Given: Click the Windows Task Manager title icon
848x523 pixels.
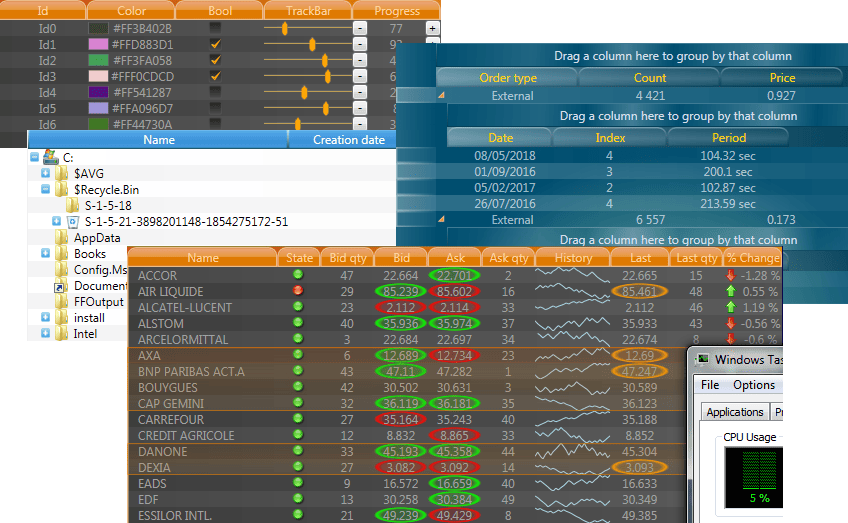Looking at the screenshot, I should [702, 360].
